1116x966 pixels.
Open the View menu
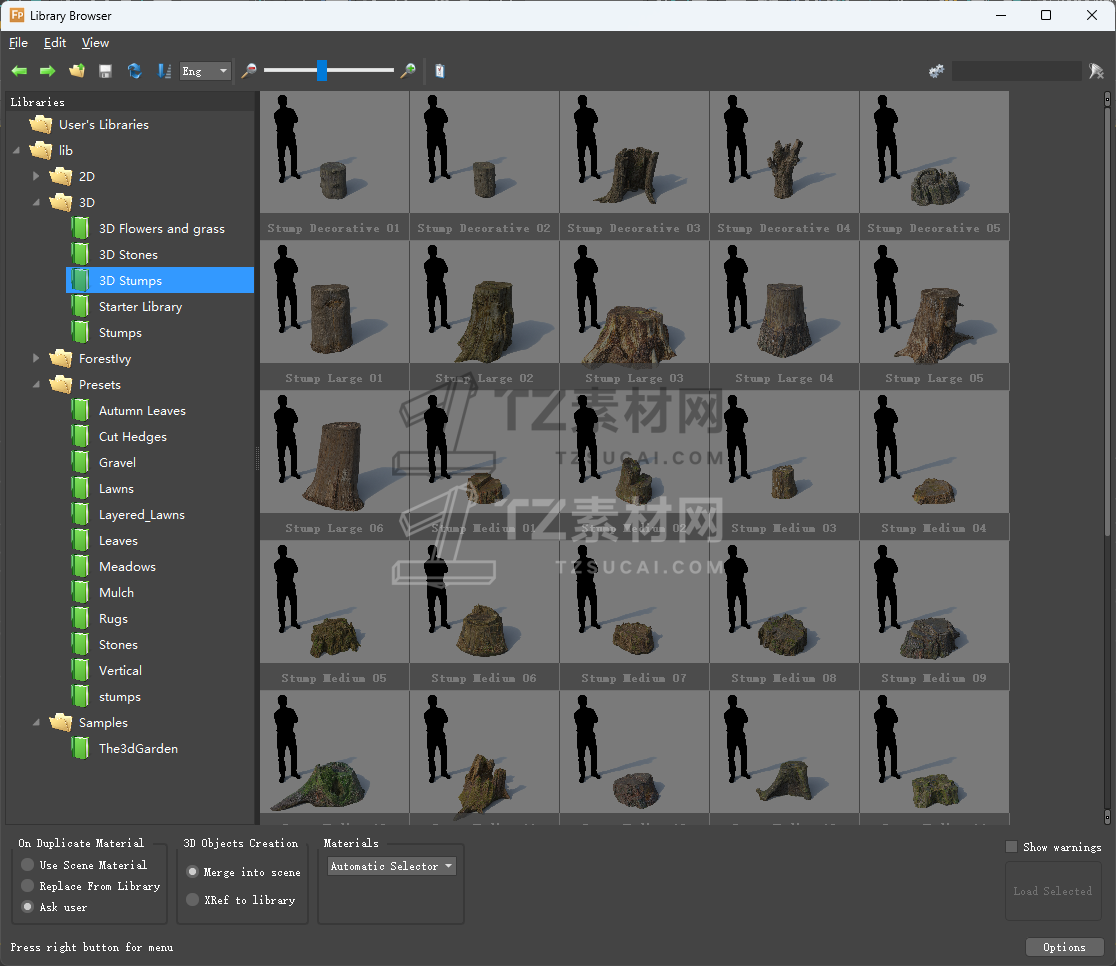point(95,43)
